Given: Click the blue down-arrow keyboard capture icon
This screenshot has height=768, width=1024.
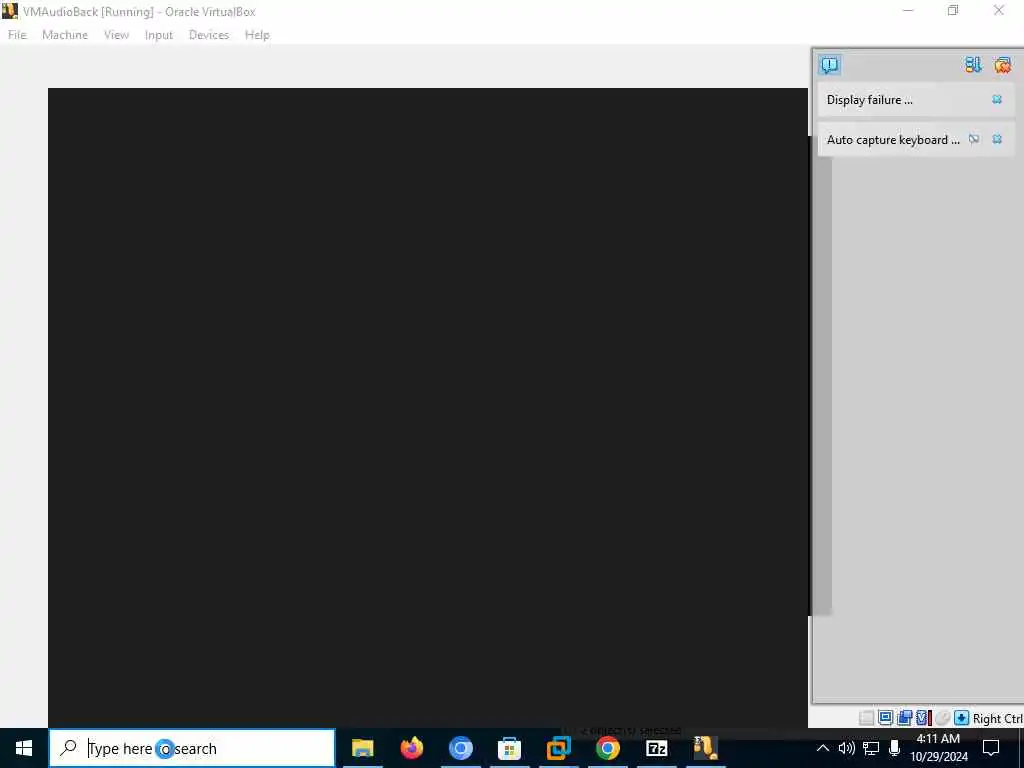Looking at the screenshot, I should coord(961,718).
